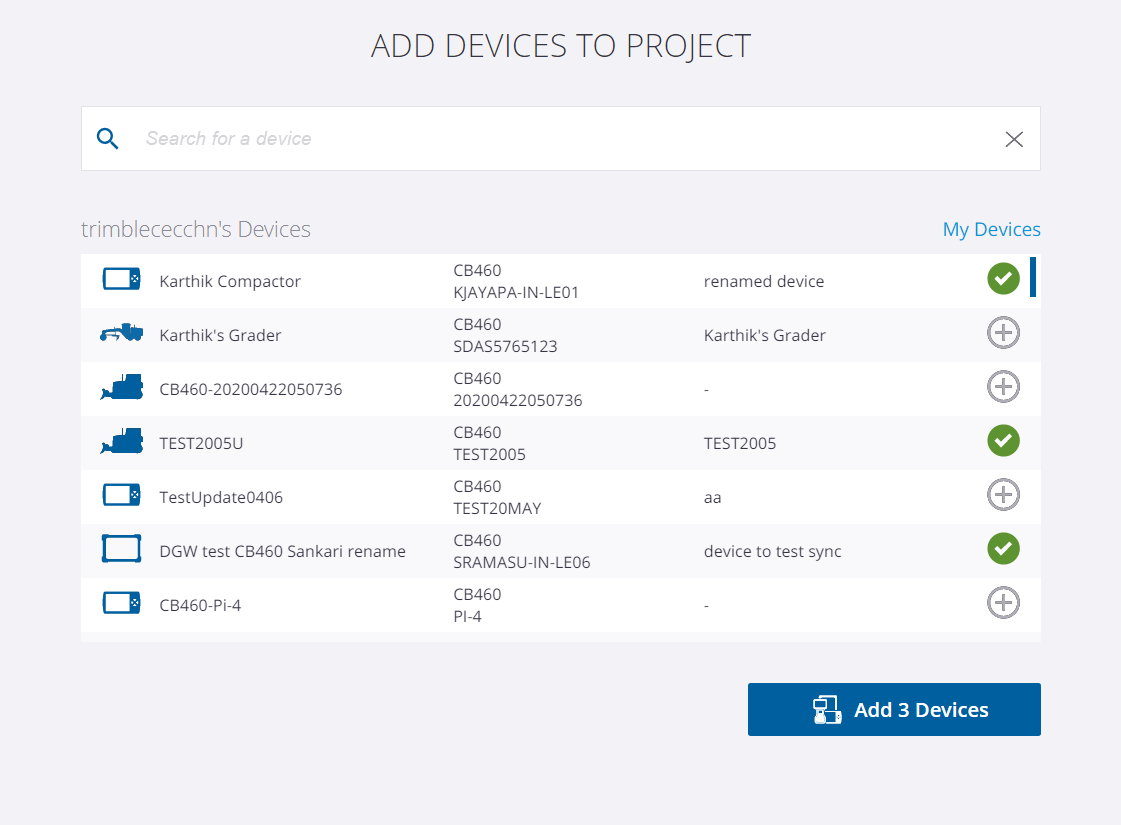Select the CB460-Pi-4 device name
Image resolution: width=1121 pixels, height=825 pixels.
pos(200,606)
